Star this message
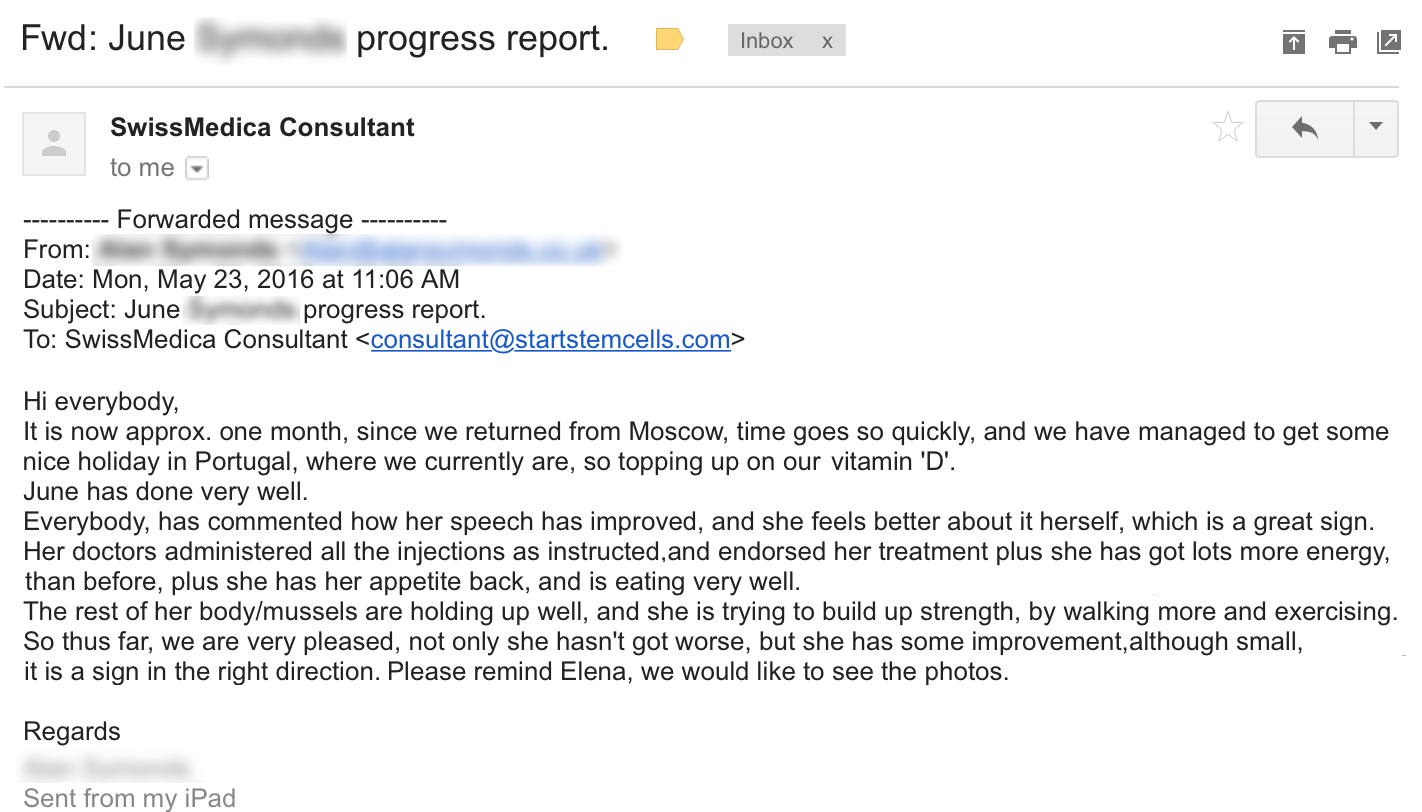Image resolution: width=1422 pixels, height=812 pixels. point(1227,128)
